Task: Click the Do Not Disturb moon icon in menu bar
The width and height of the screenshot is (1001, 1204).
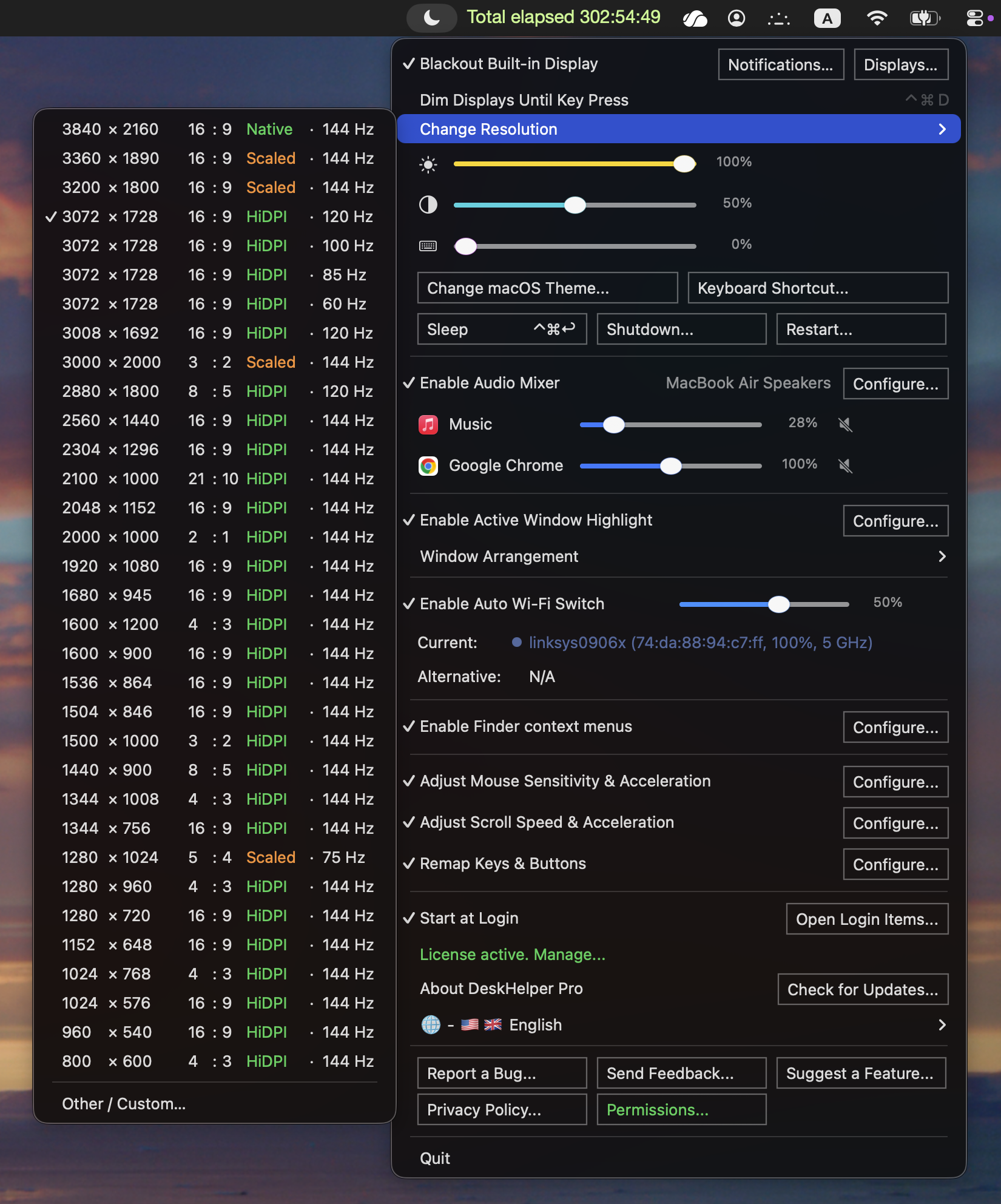Action: coord(431,18)
